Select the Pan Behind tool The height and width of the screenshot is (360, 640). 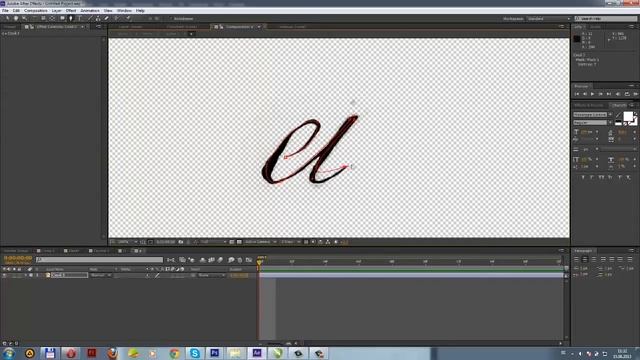pos(52,18)
